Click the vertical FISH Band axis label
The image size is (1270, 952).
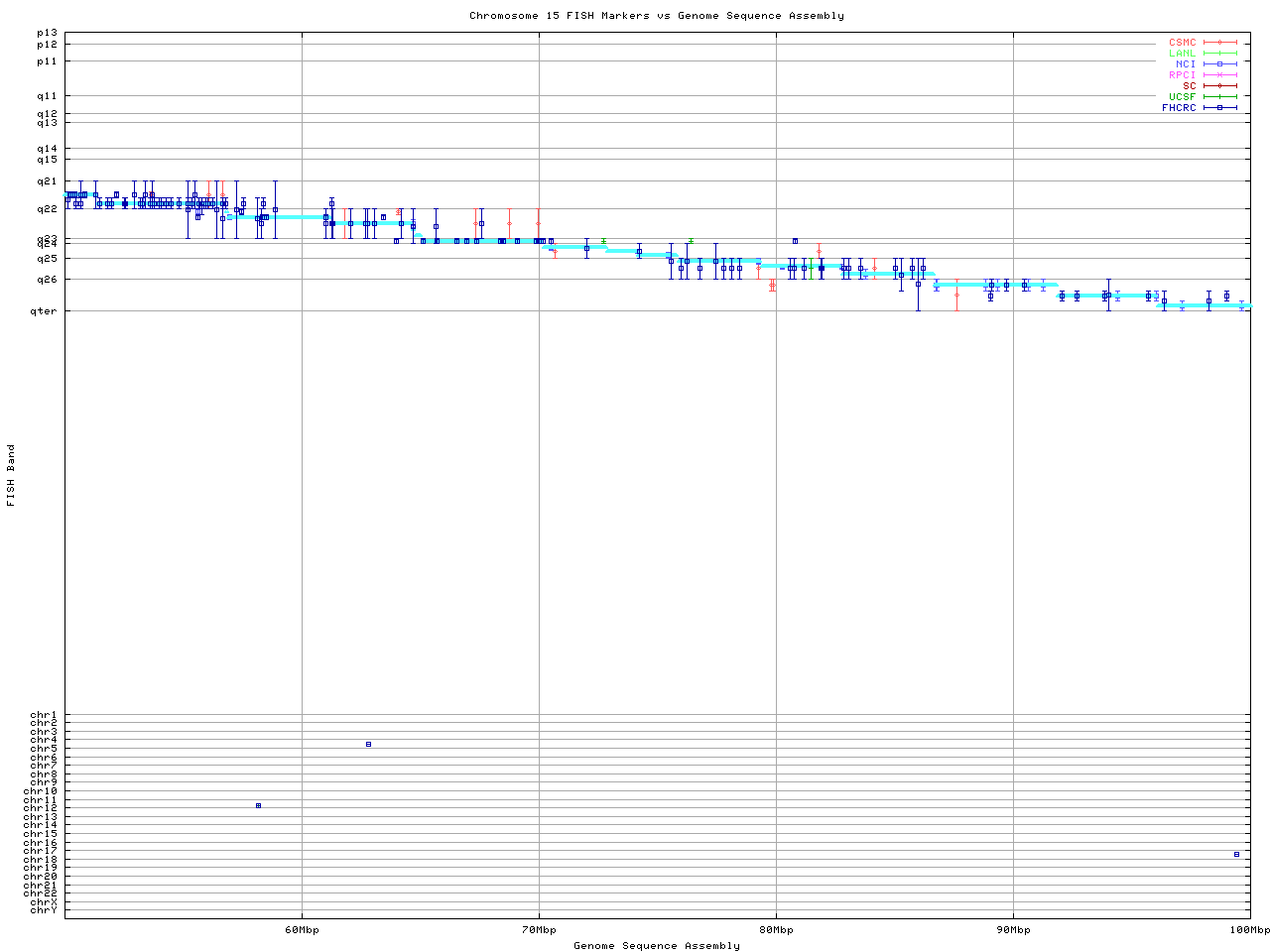12,475
